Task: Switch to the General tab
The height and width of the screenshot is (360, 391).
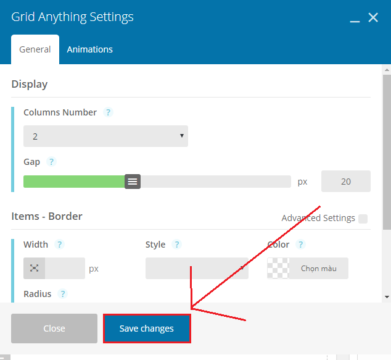Action: coord(35,49)
